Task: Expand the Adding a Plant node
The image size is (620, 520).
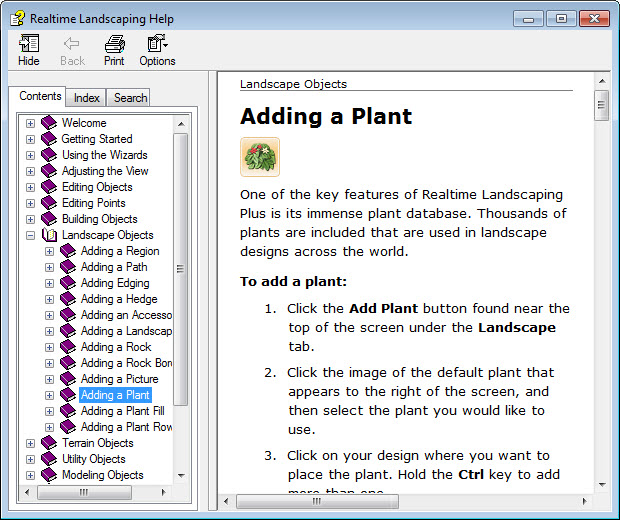Action: (49, 395)
